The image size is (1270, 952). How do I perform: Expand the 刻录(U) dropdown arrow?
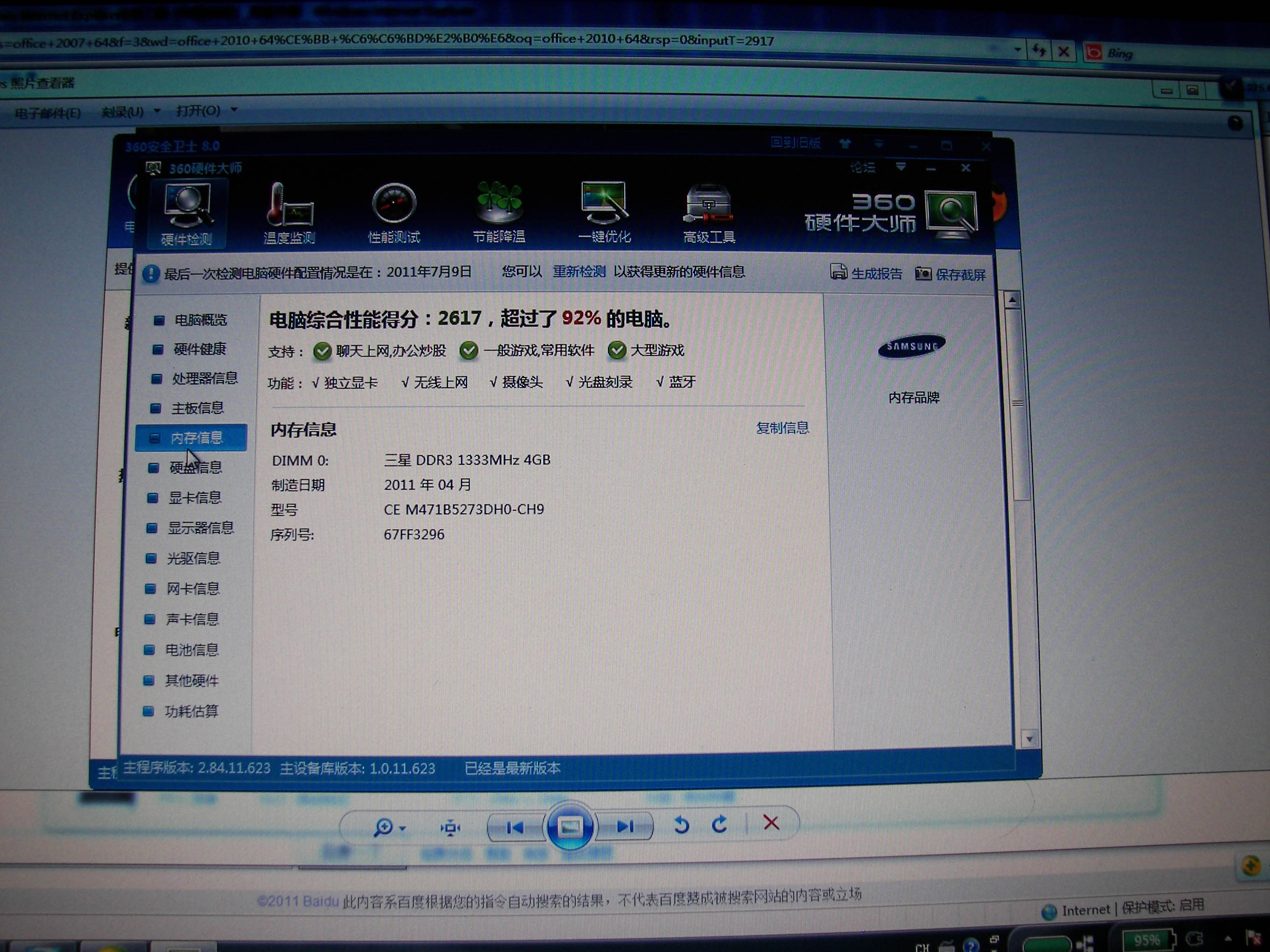coord(157,110)
